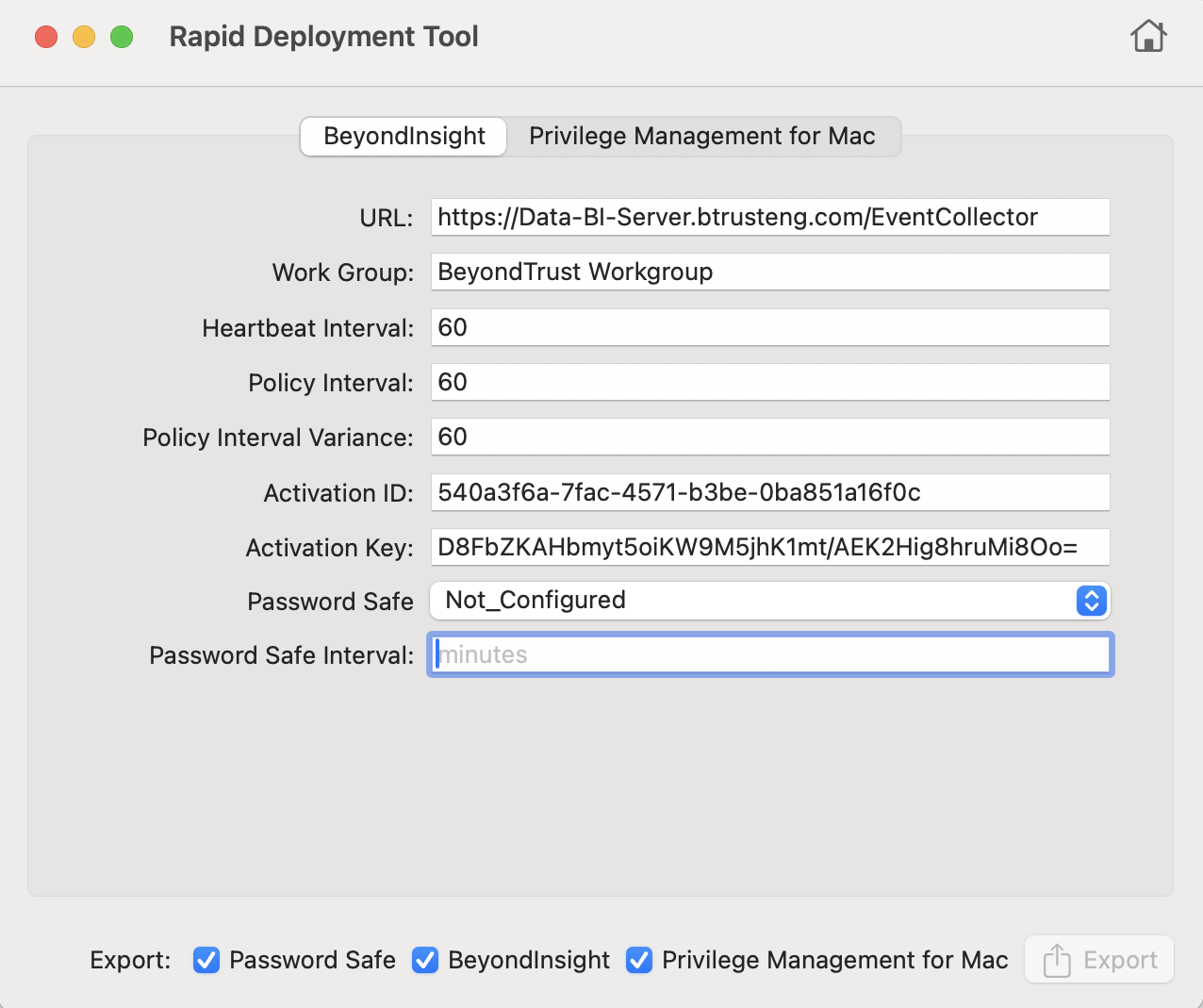This screenshot has width=1203, height=1008.
Task: Click the Policy Interval field
Action: click(770, 382)
